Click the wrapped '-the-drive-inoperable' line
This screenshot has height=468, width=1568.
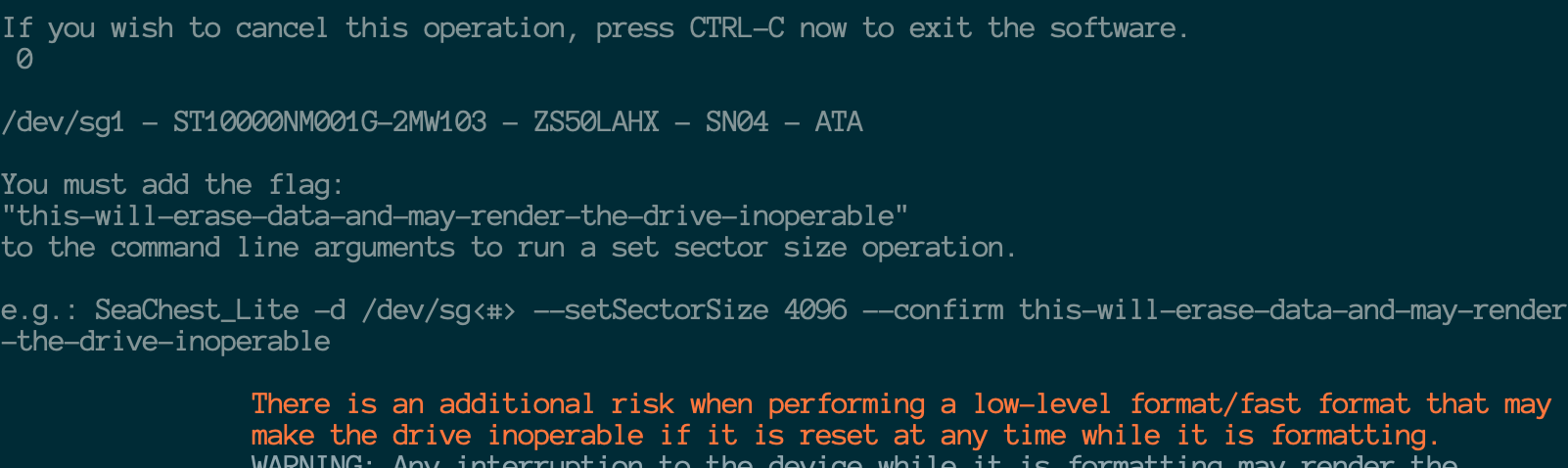point(164,342)
